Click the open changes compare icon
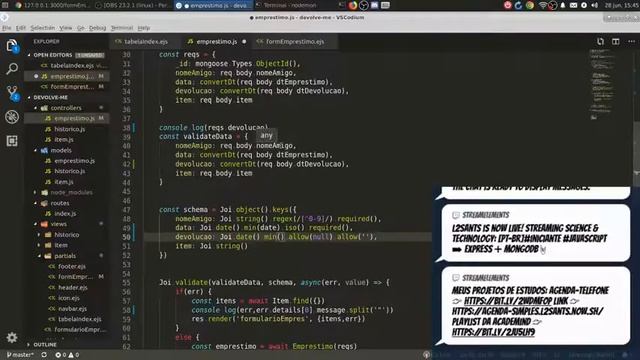The image size is (640, 360). click(x=600, y=41)
